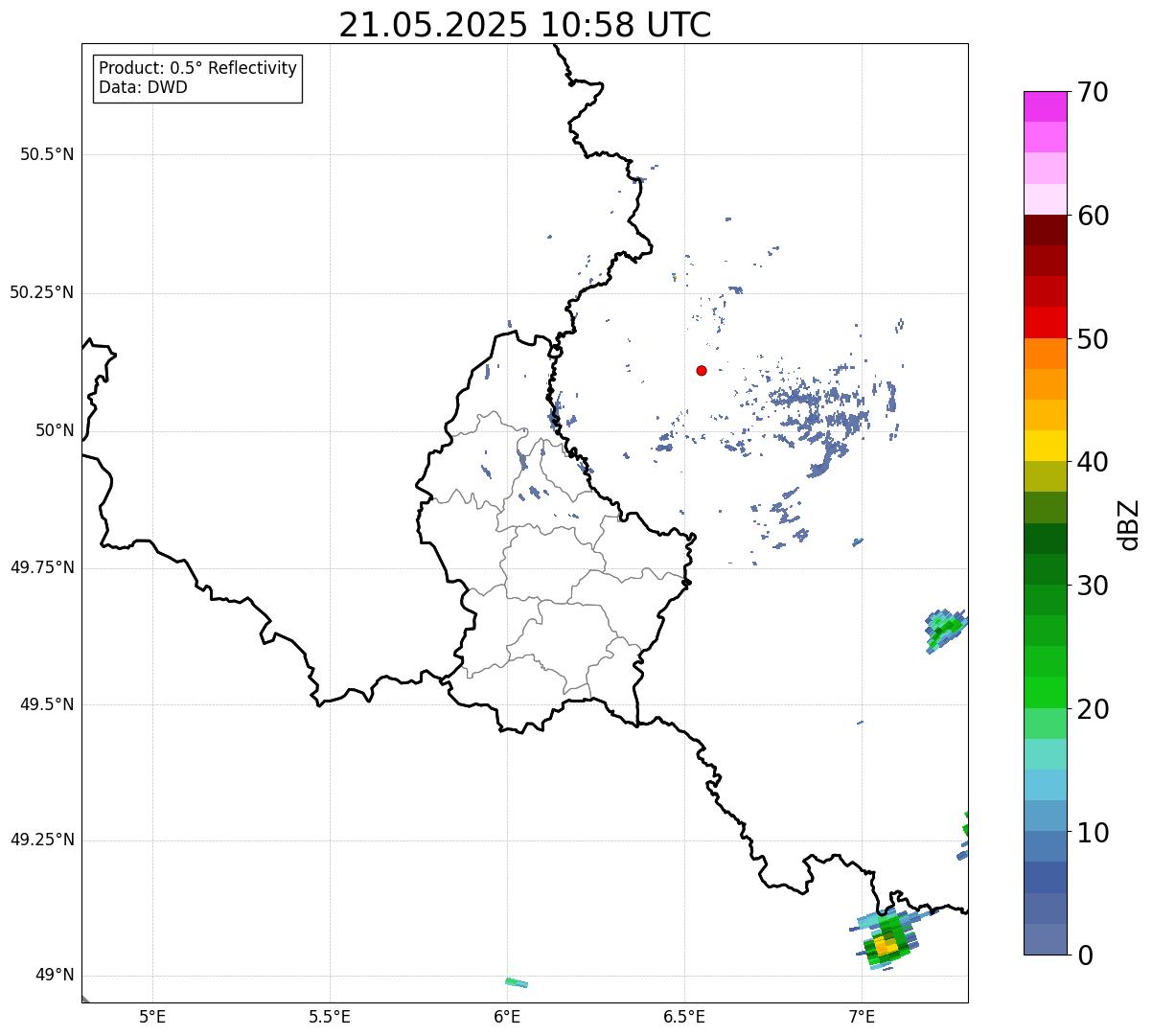Click the 6°E longitude label
The image size is (1152, 1036).
point(507,1017)
